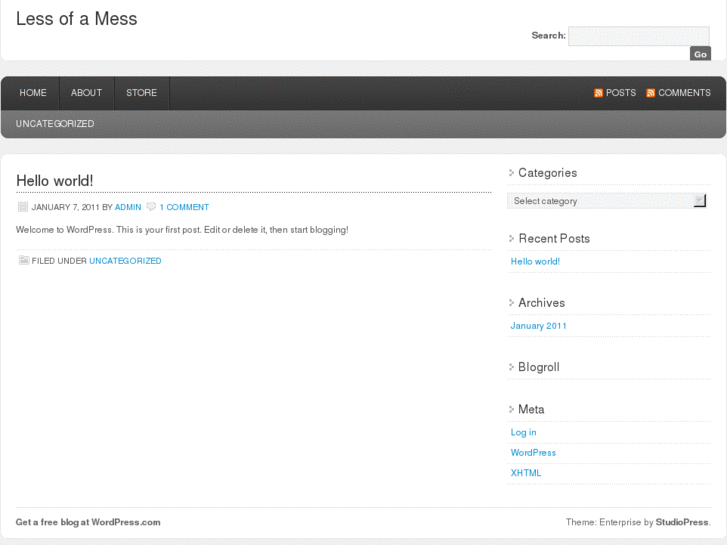The image size is (727, 545).
Task: Click the Recent Posts widget heading
Action: pos(554,238)
